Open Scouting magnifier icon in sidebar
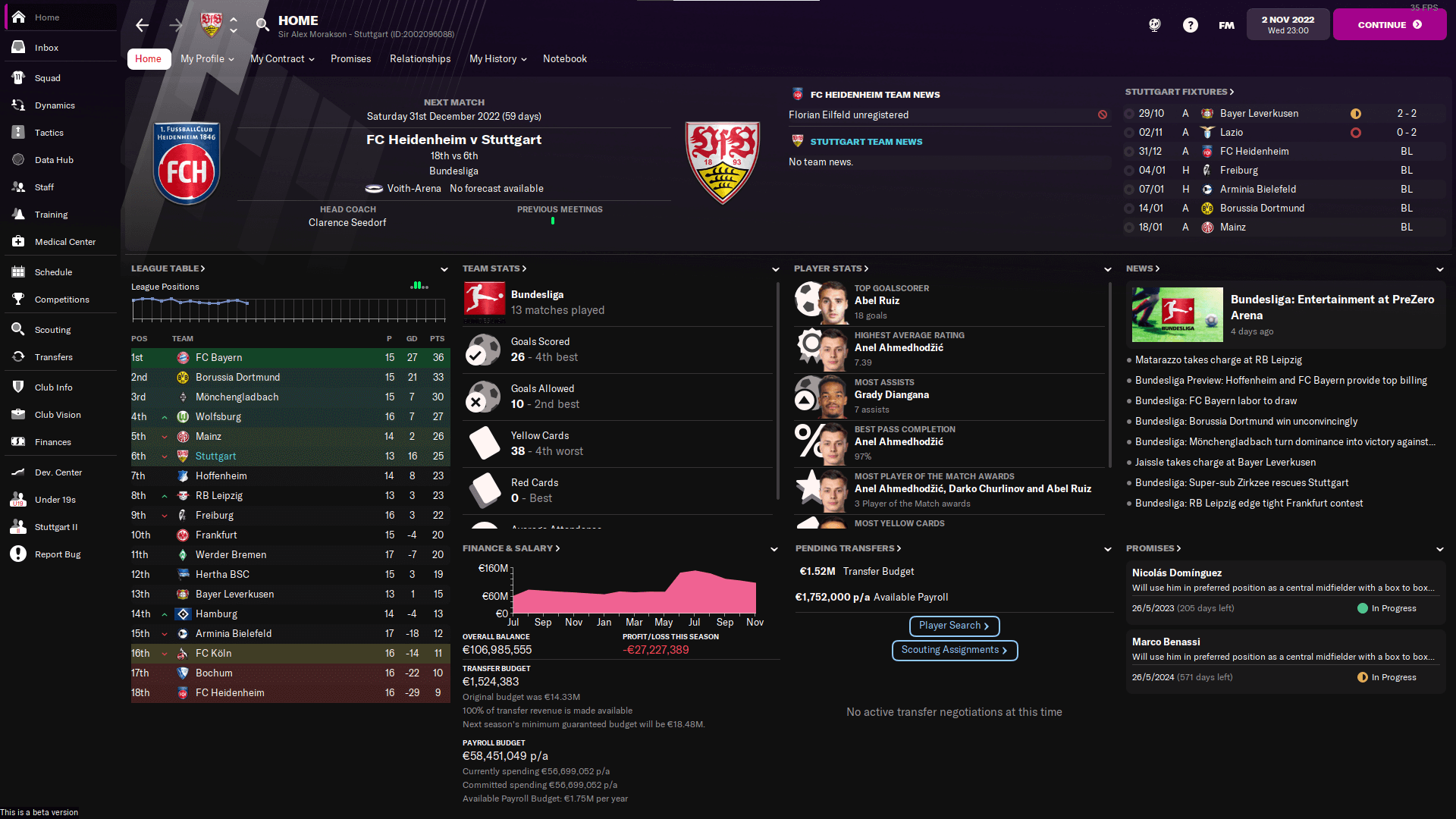 (19, 330)
